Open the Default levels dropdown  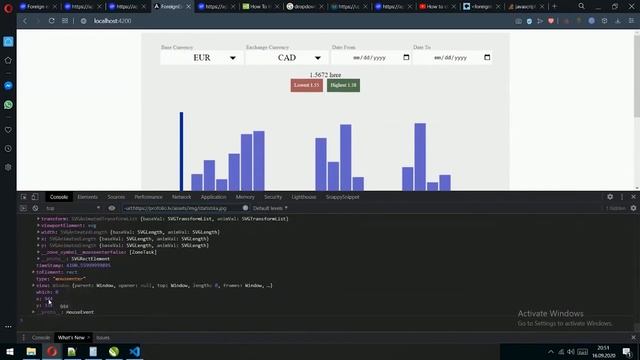pos(270,208)
